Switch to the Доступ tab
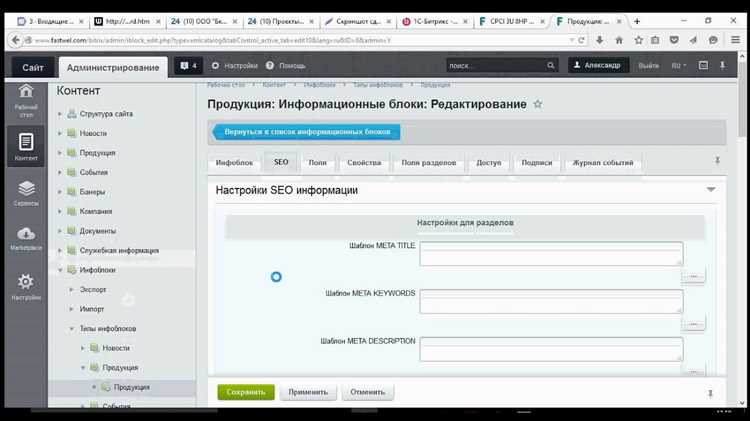Viewport: 750px width, 421px height. [488, 163]
